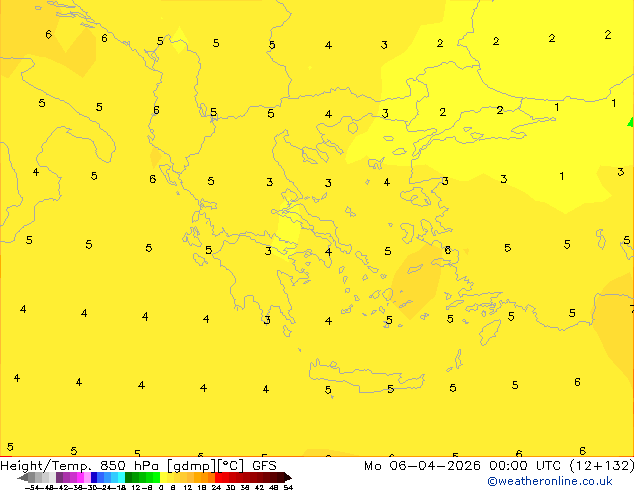
Task: Click the island of Rhodes on the map
Action: [x=488, y=332]
